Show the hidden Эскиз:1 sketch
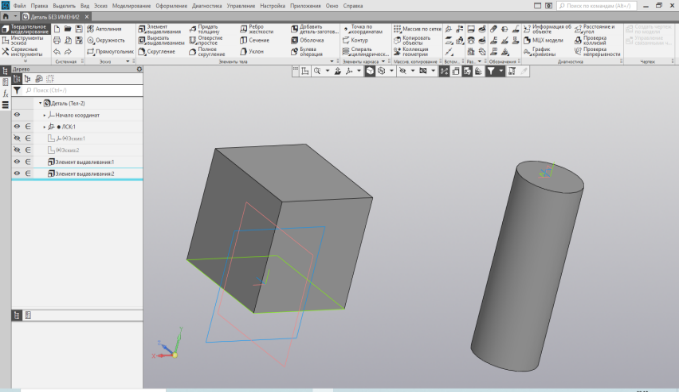Screen dimensions: 679x392 tap(17, 138)
